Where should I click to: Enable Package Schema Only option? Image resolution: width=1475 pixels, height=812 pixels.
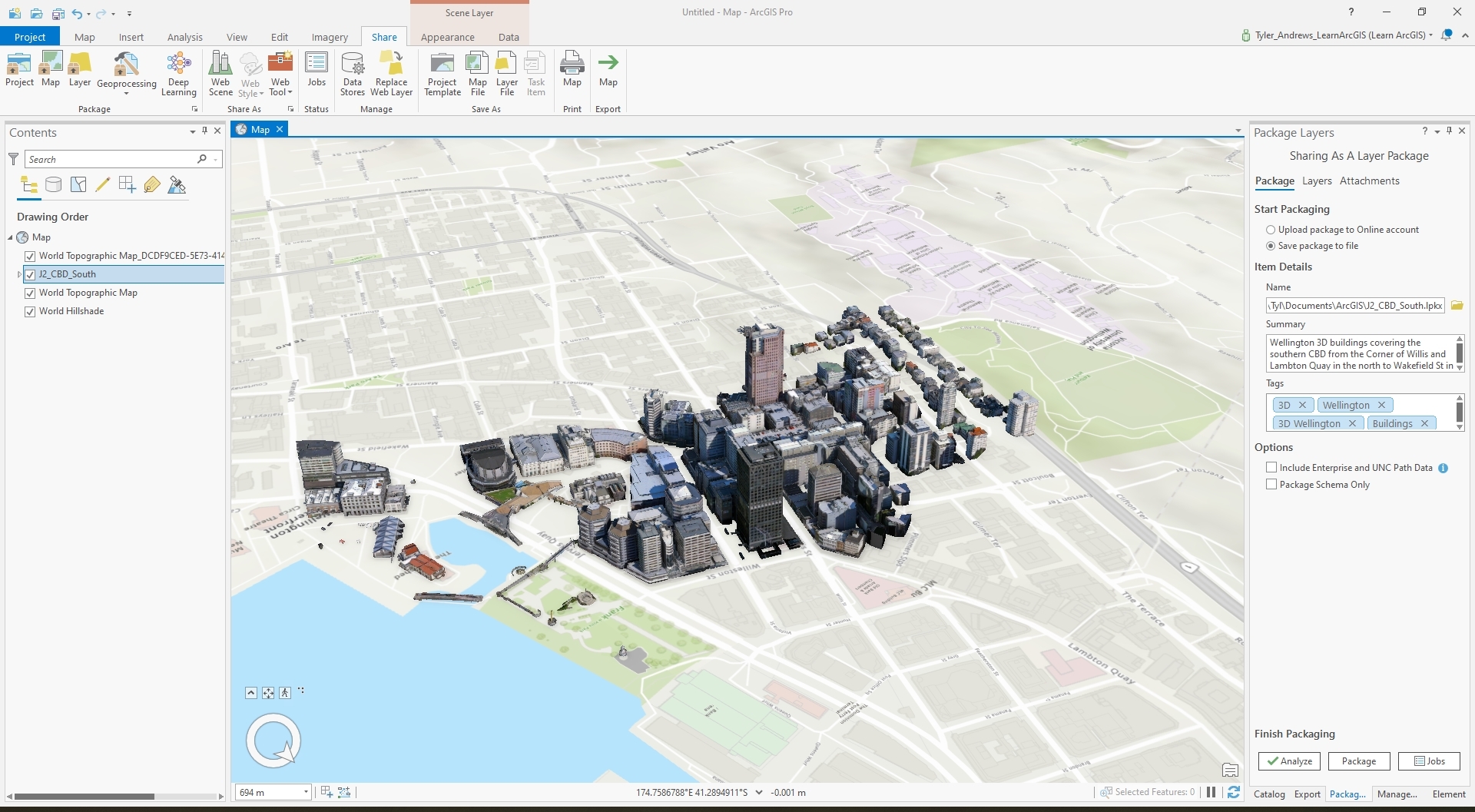coord(1271,485)
